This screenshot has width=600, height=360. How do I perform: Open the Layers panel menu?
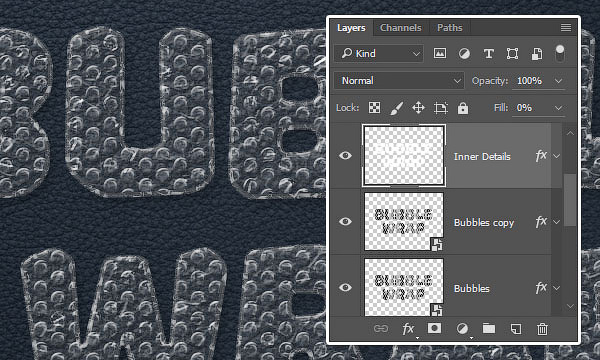pyautogui.click(x=566, y=28)
